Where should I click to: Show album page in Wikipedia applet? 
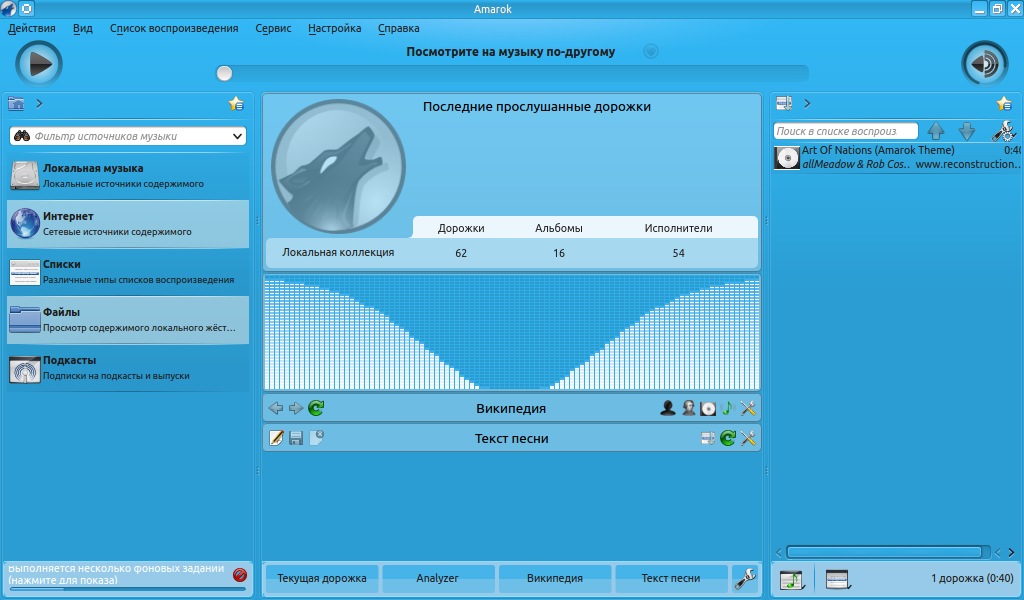pos(708,408)
